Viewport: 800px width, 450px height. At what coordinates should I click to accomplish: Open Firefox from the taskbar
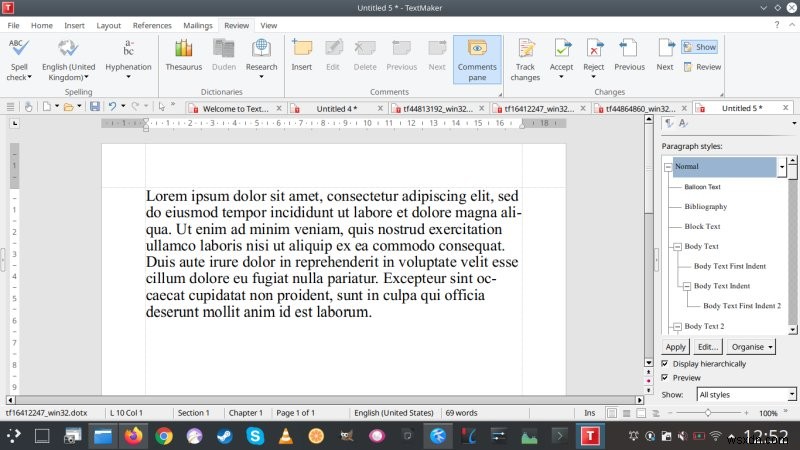133,436
